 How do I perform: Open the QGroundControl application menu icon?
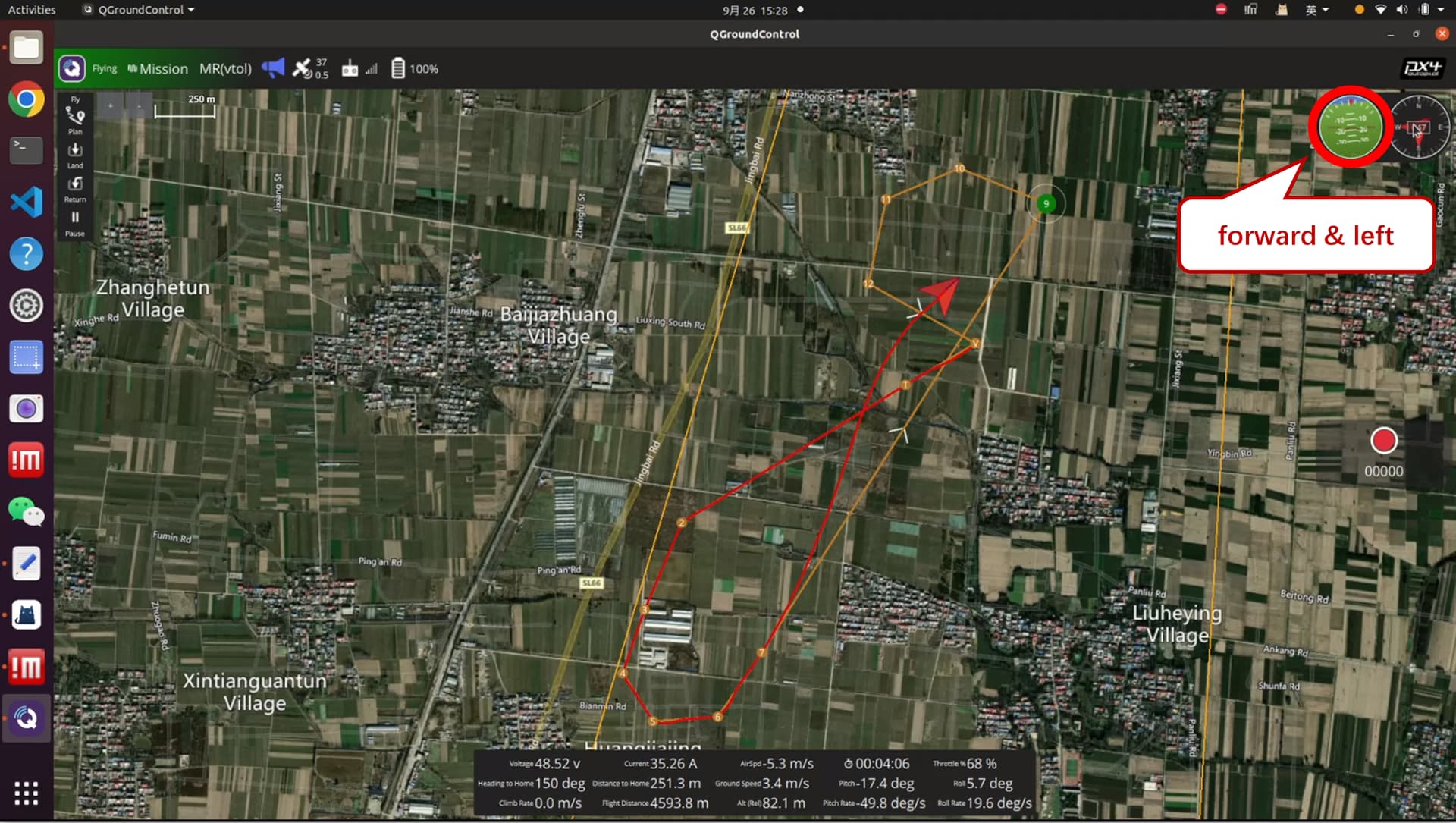coord(72,69)
